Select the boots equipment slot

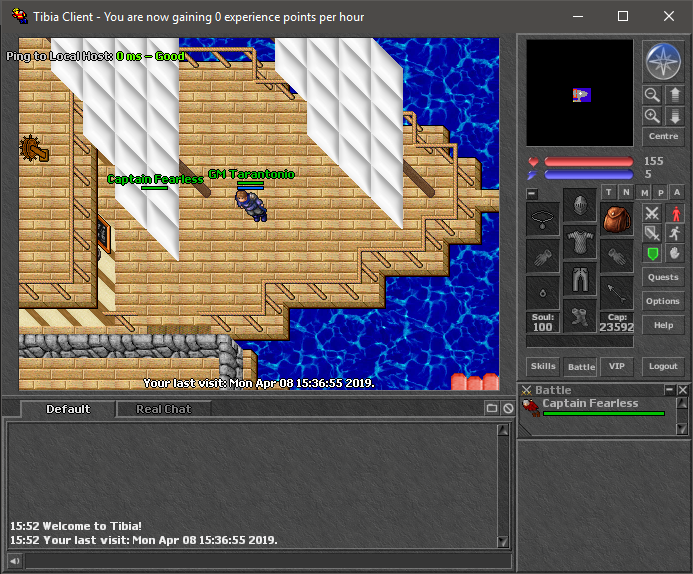click(580, 317)
